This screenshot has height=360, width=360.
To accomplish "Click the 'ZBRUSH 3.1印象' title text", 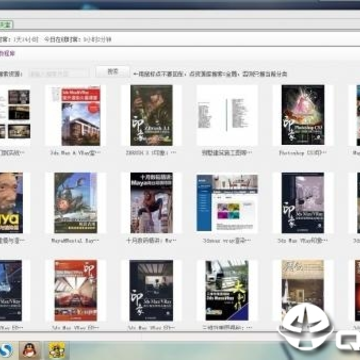I will coord(151,153).
